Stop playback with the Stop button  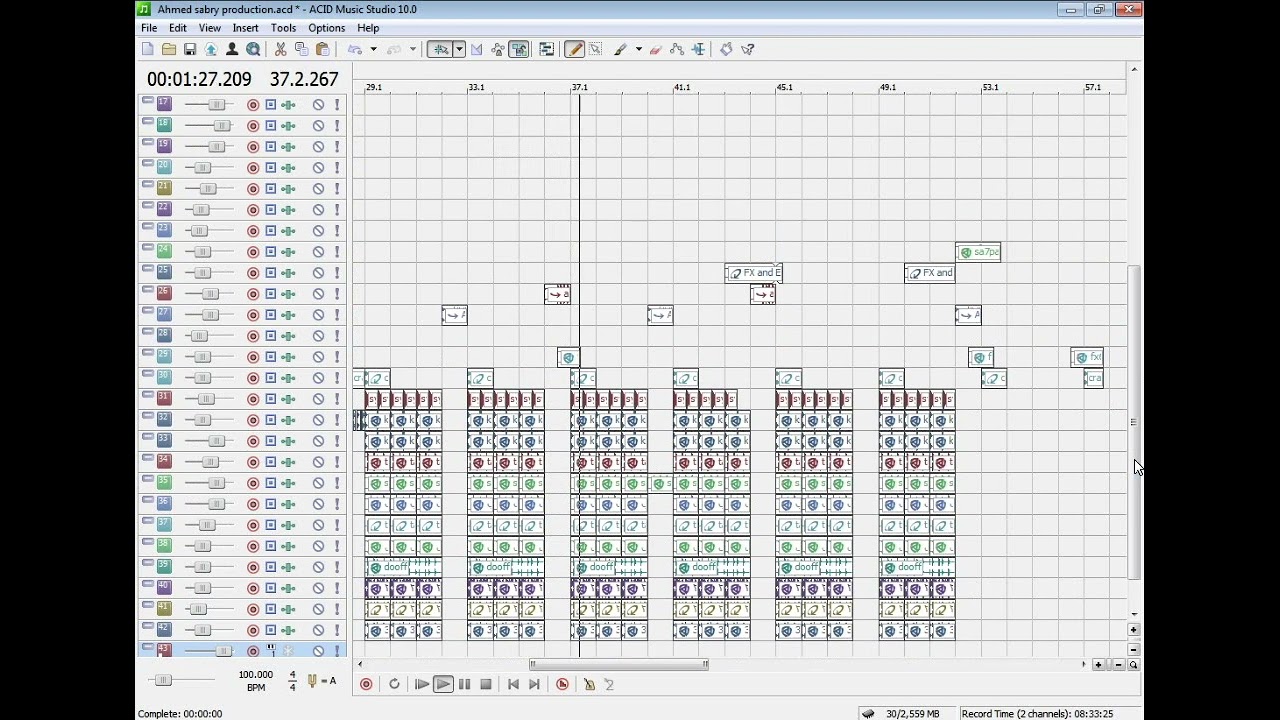(486, 684)
